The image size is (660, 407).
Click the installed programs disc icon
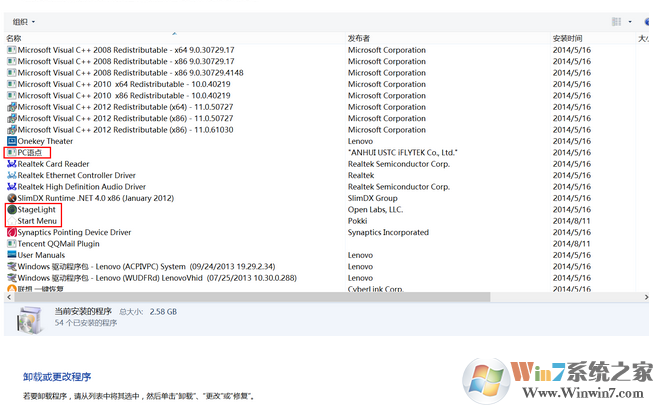point(30,320)
